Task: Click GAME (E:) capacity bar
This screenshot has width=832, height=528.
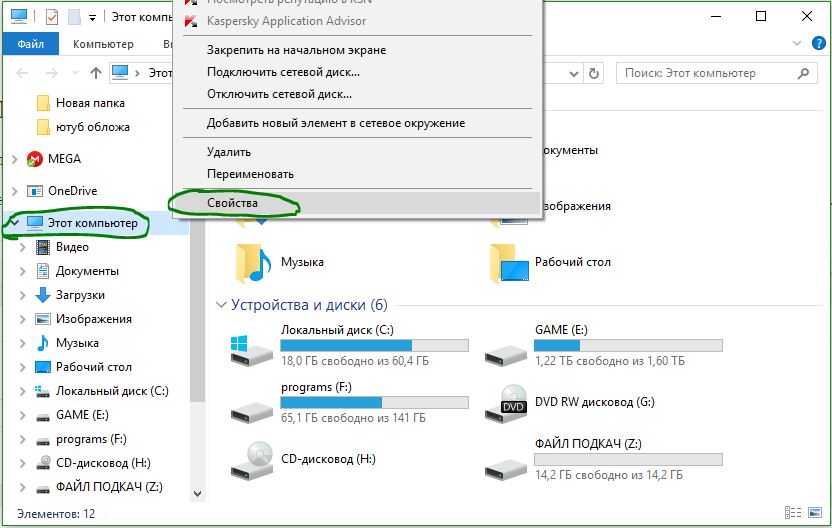Action: pyautogui.click(x=628, y=346)
